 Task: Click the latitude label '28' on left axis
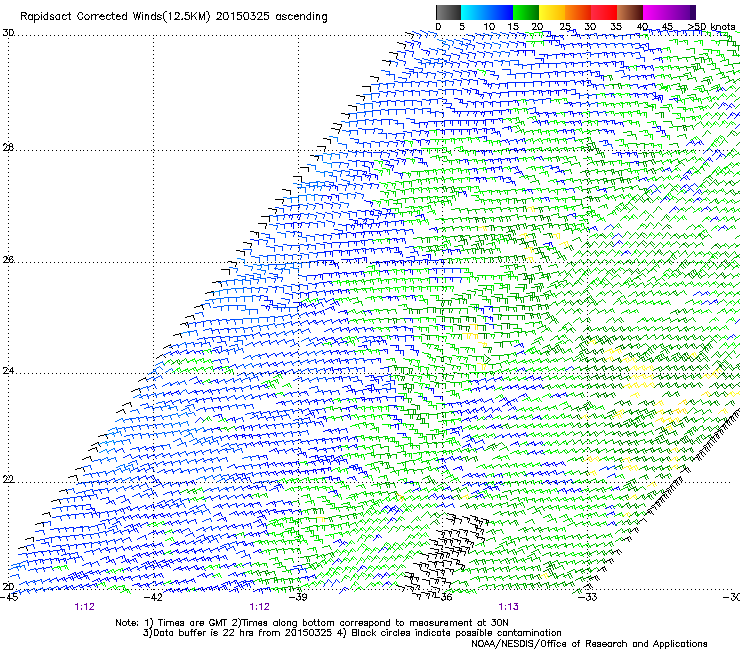coord(8,148)
